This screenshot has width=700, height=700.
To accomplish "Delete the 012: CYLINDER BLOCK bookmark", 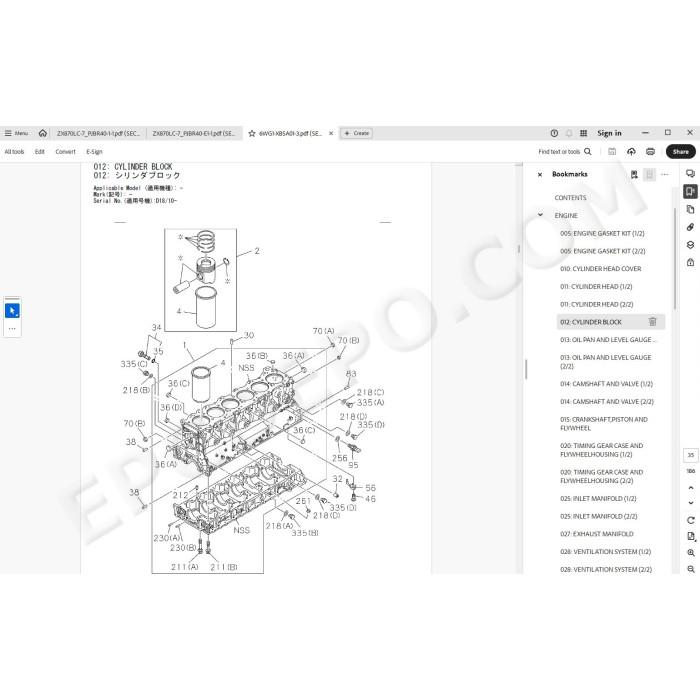I will (652, 321).
